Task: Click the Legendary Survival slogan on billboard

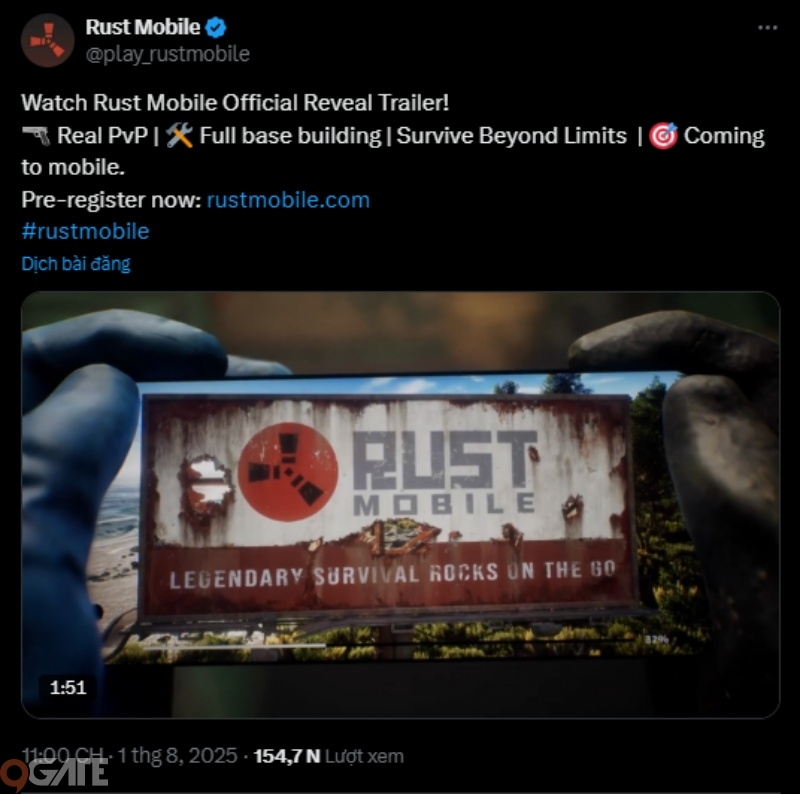Action: [x=392, y=575]
